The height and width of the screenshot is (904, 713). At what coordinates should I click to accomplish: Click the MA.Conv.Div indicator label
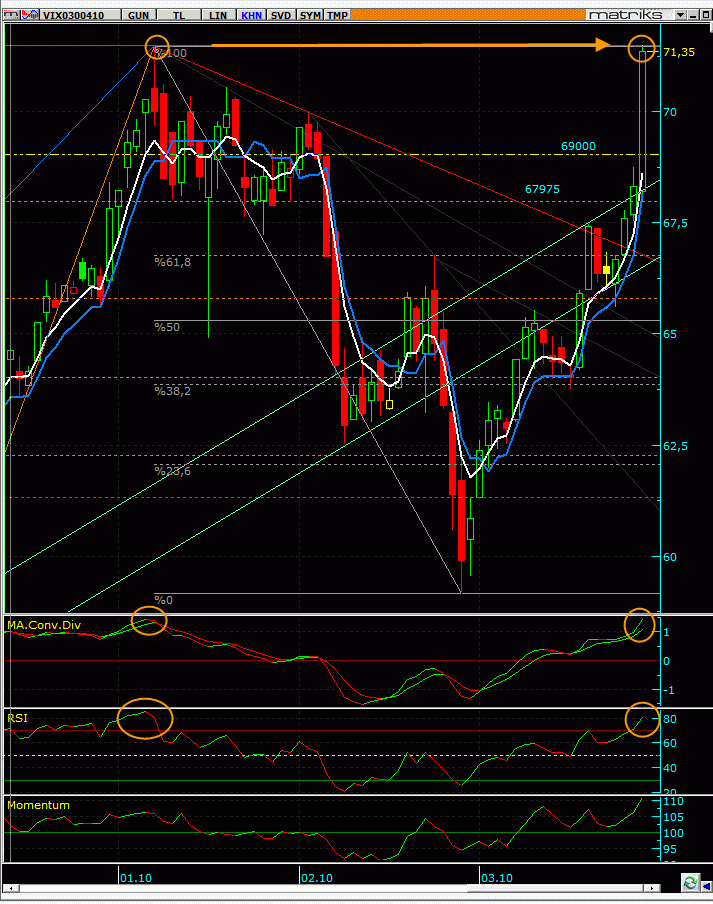(44, 625)
